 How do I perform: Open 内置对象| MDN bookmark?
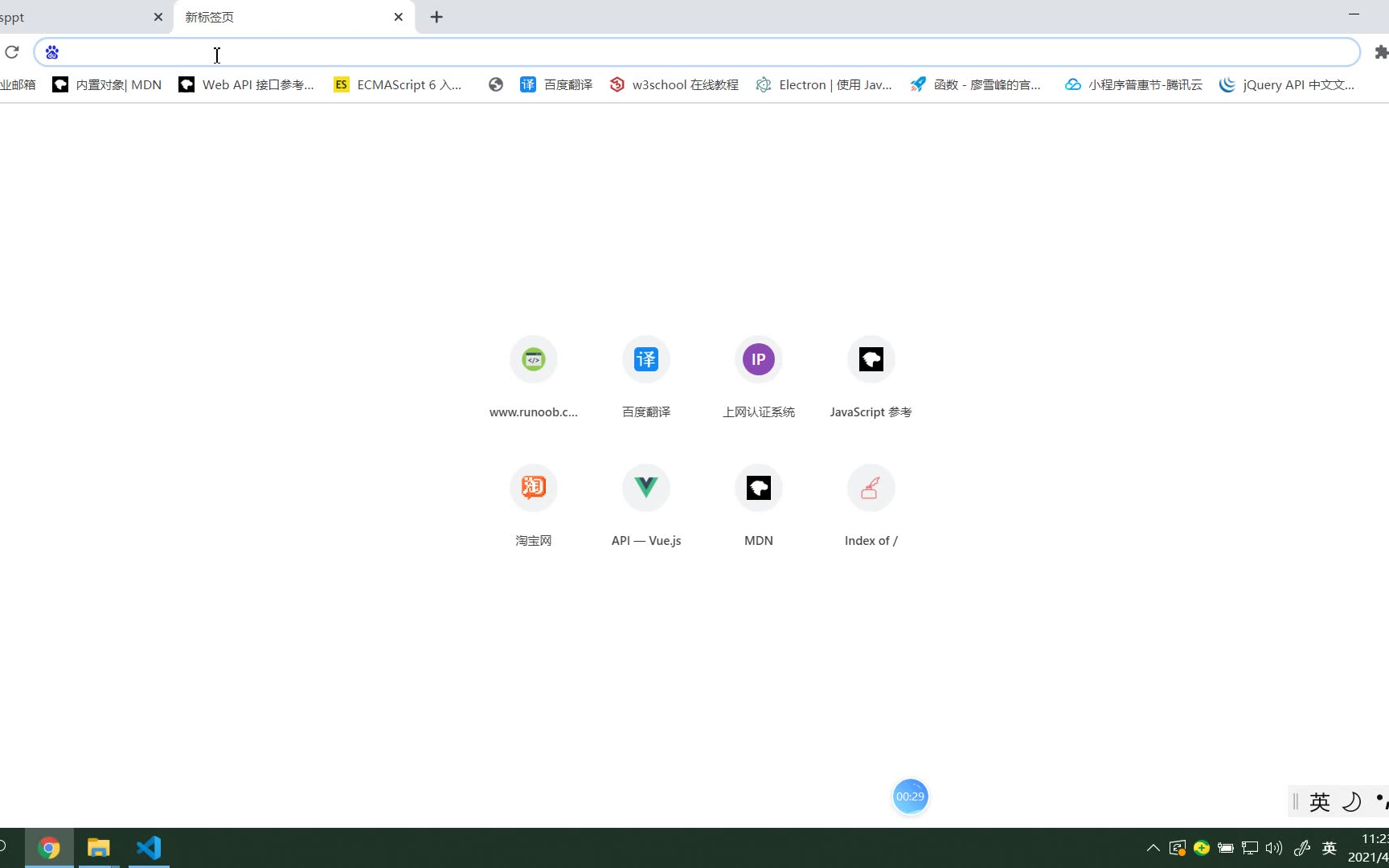click(x=107, y=84)
